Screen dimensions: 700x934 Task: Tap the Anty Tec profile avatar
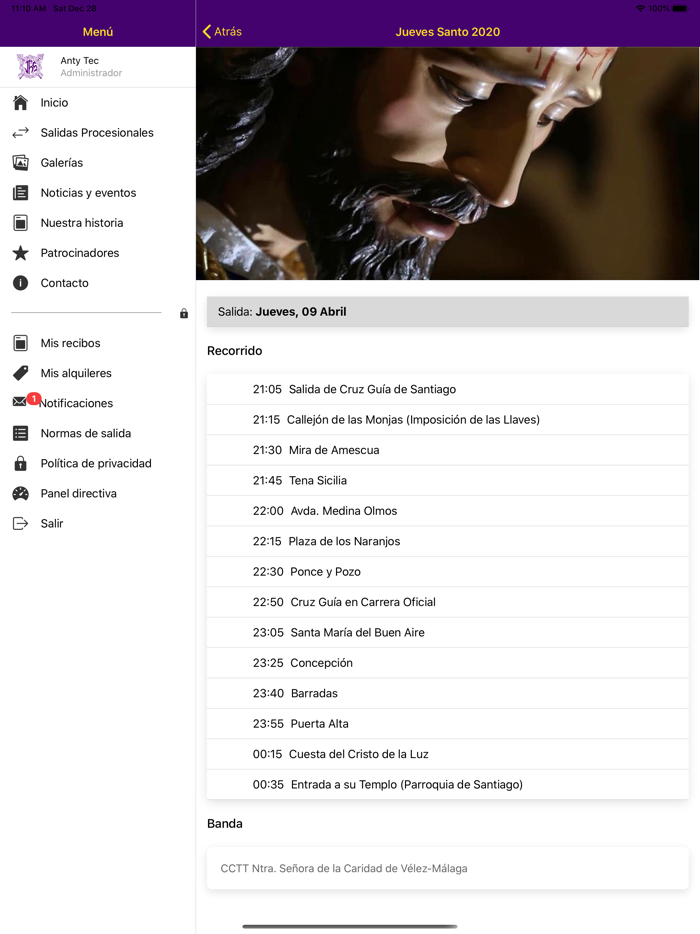tap(30, 66)
